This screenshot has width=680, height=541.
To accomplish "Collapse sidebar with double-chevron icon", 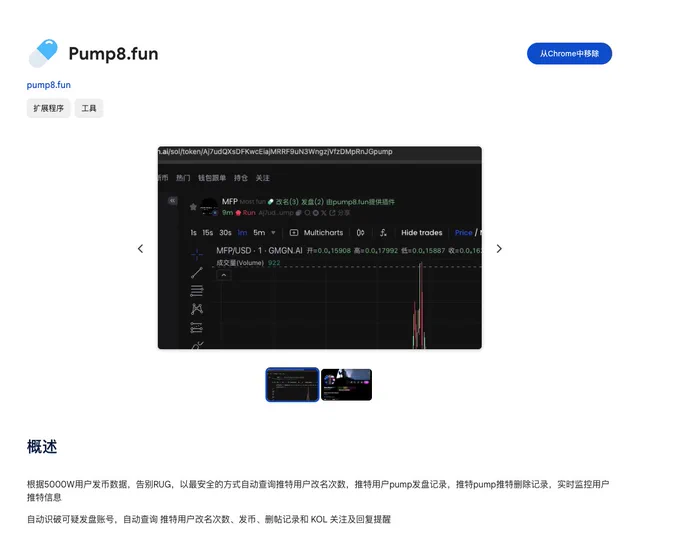I will [173, 200].
